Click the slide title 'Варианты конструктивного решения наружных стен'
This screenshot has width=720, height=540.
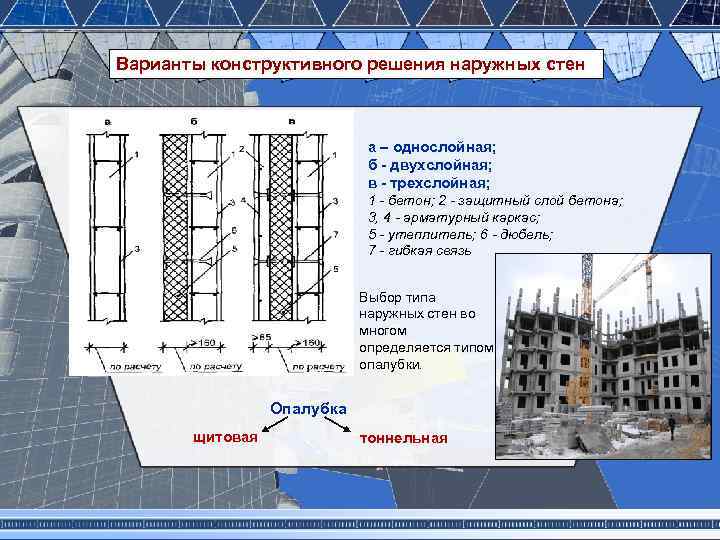[x=350, y=64]
